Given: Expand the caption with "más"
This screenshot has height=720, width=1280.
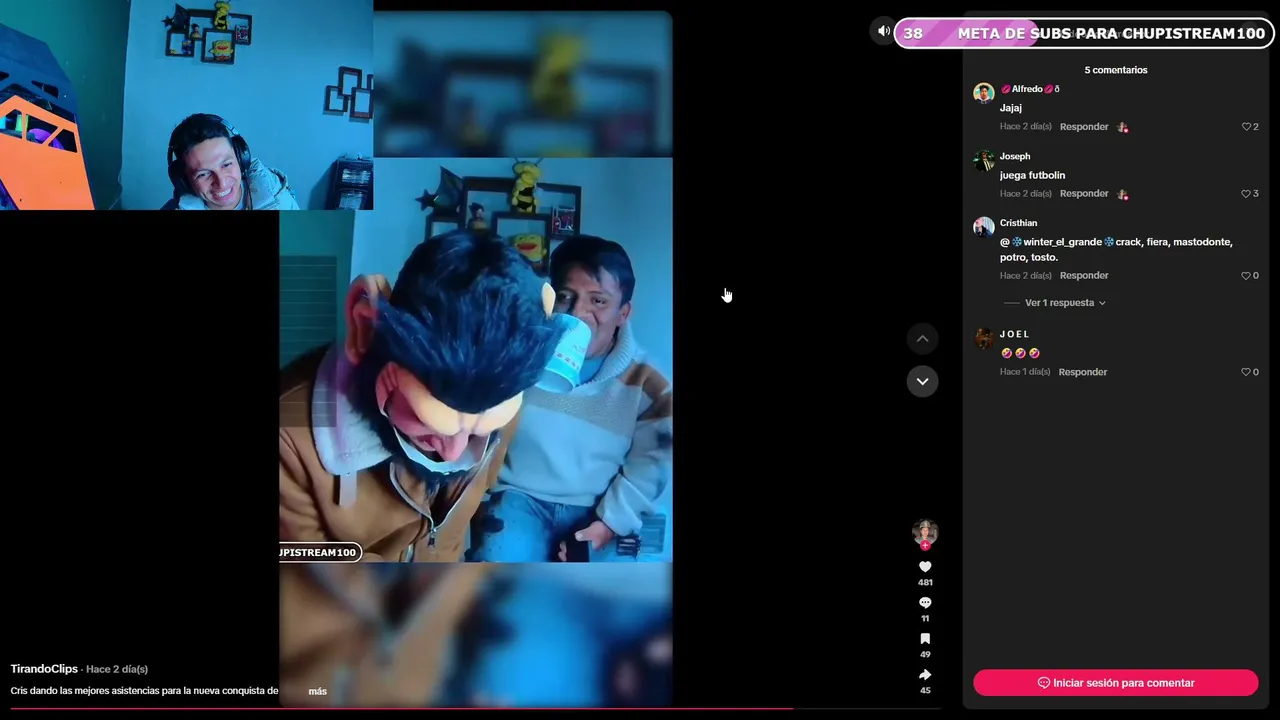Looking at the screenshot, I should coord(318,691).
